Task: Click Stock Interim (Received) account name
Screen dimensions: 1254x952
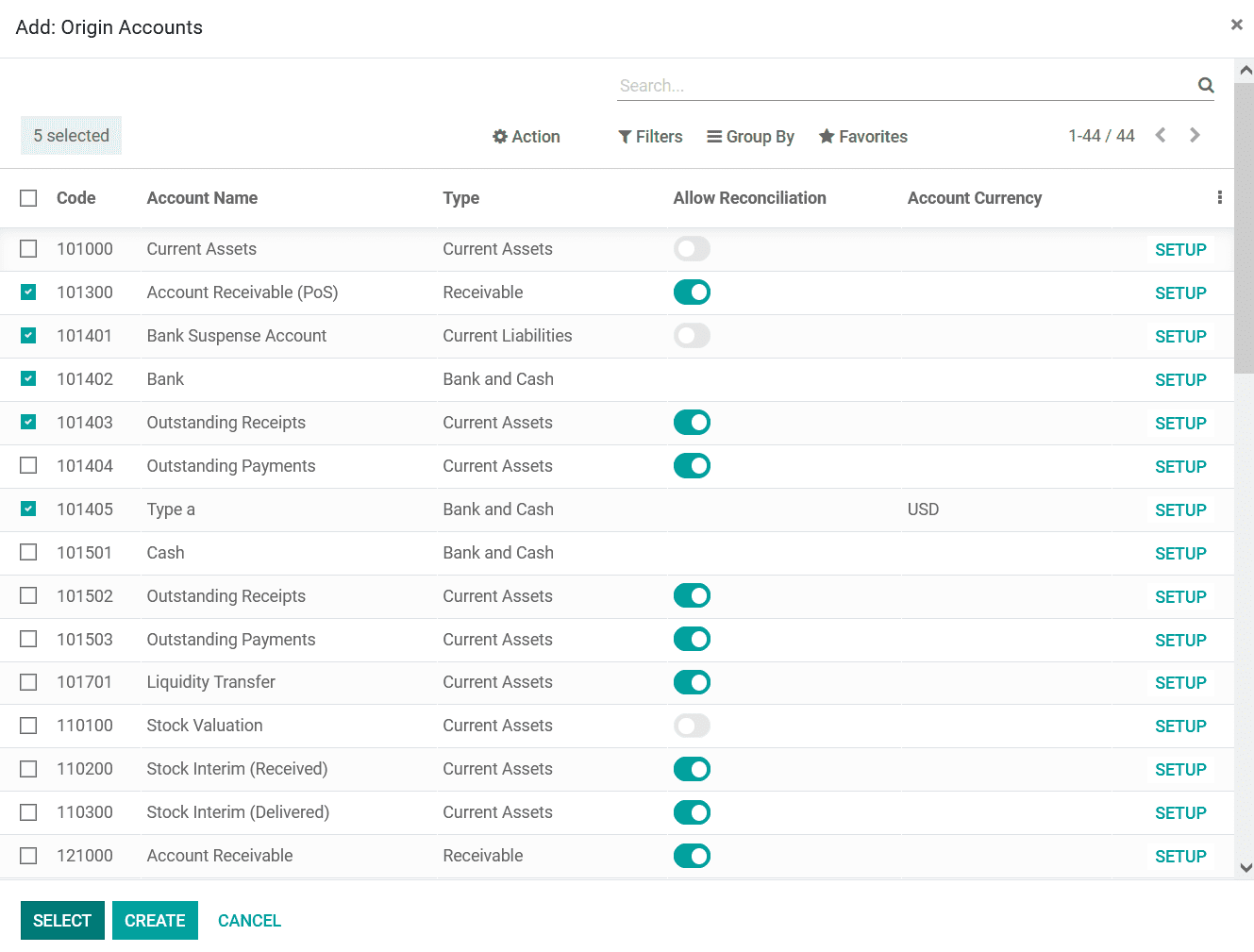Action: (x=238, y=769)
